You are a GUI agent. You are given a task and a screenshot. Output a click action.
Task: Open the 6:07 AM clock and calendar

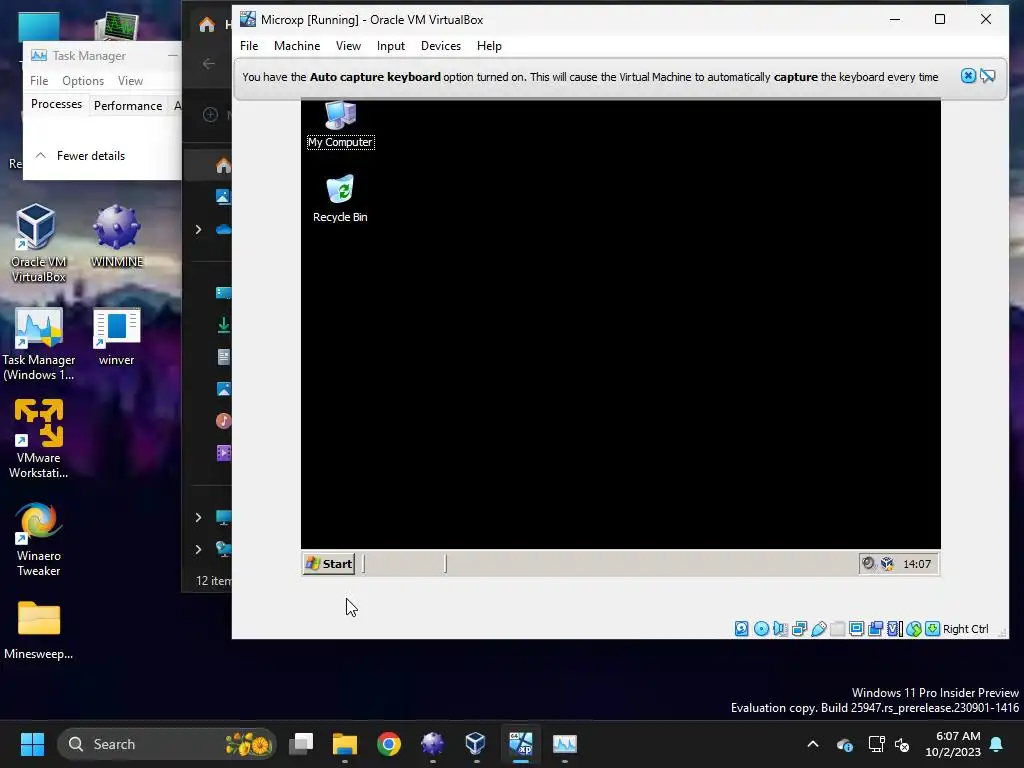click(953, 744)
